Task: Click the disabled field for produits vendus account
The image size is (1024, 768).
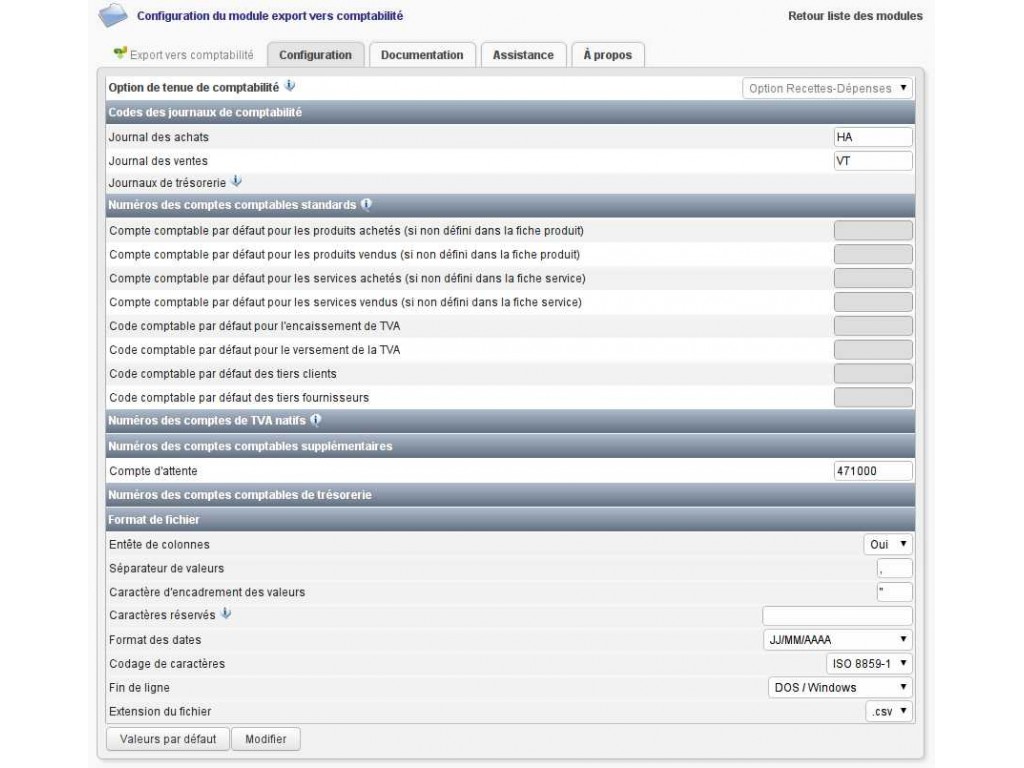Action: (873, 254)
